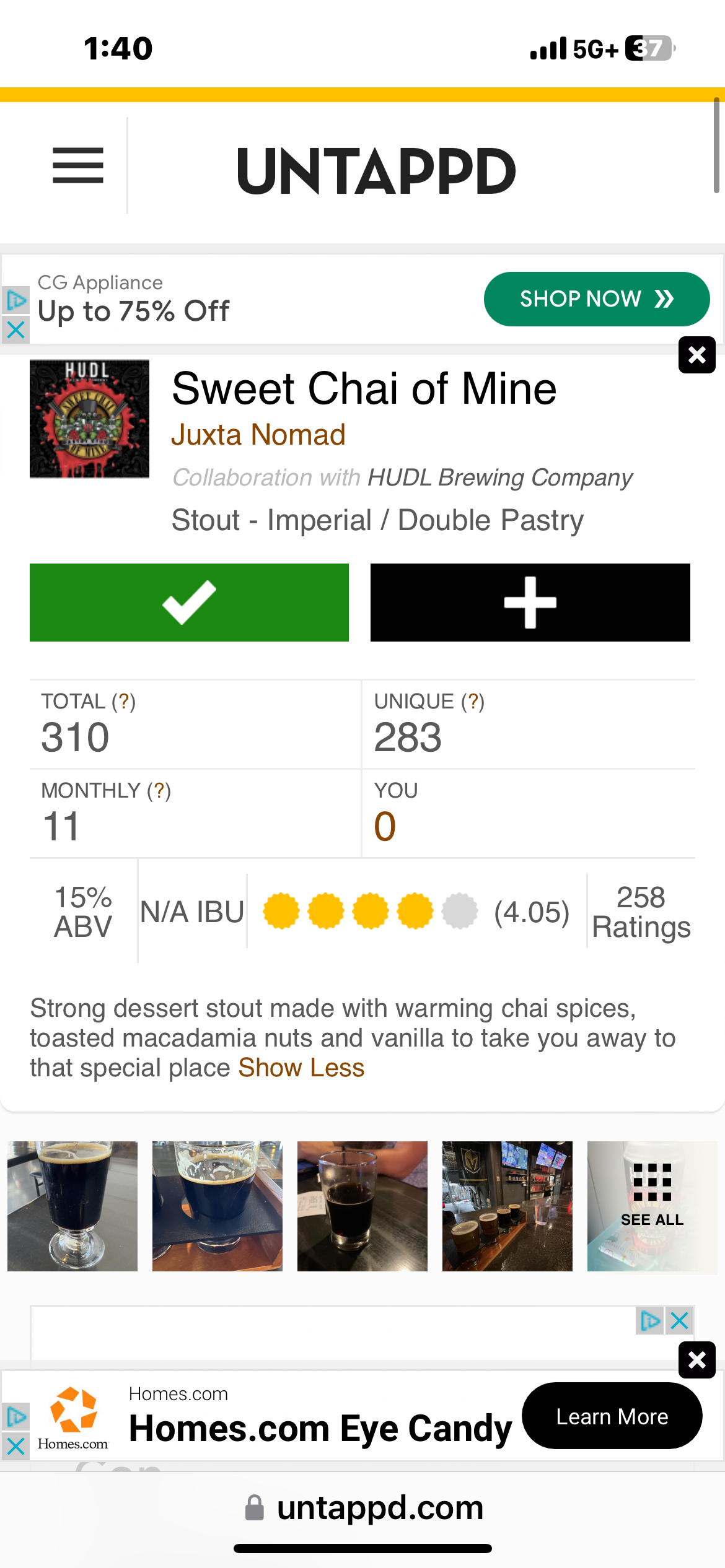Tap the question mark next to MONTHLY
725x1568 pixels.
(x=159, y=791)
